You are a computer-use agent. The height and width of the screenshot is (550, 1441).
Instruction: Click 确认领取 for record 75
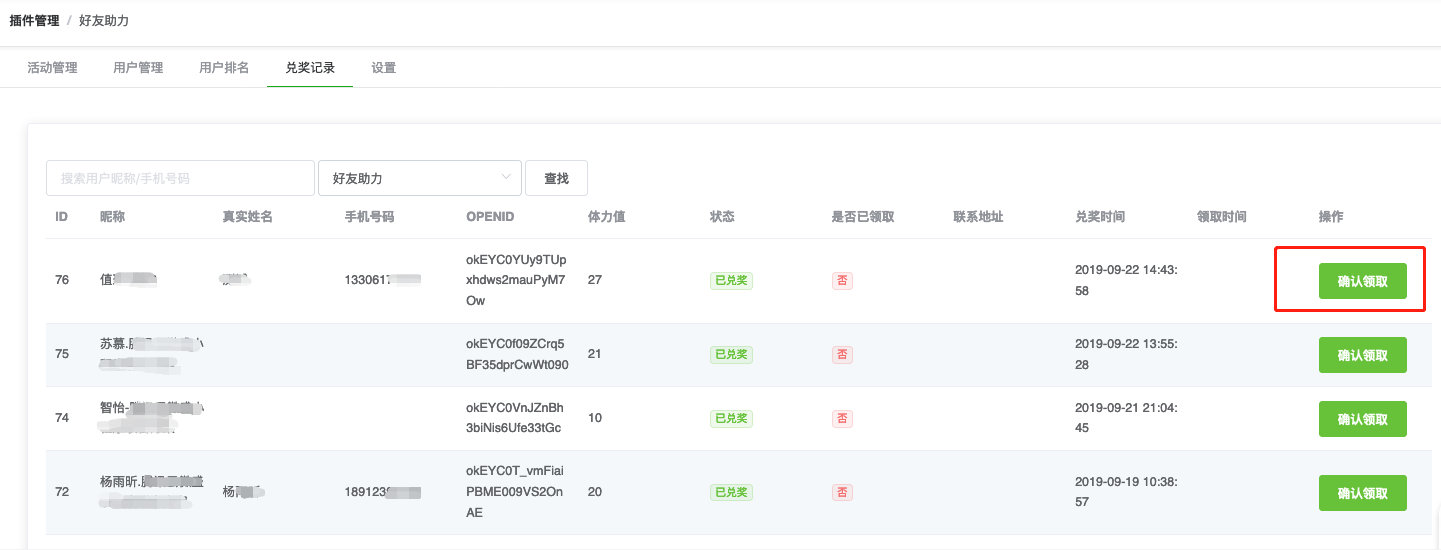pyautogui.click(x=1362, y=355)
